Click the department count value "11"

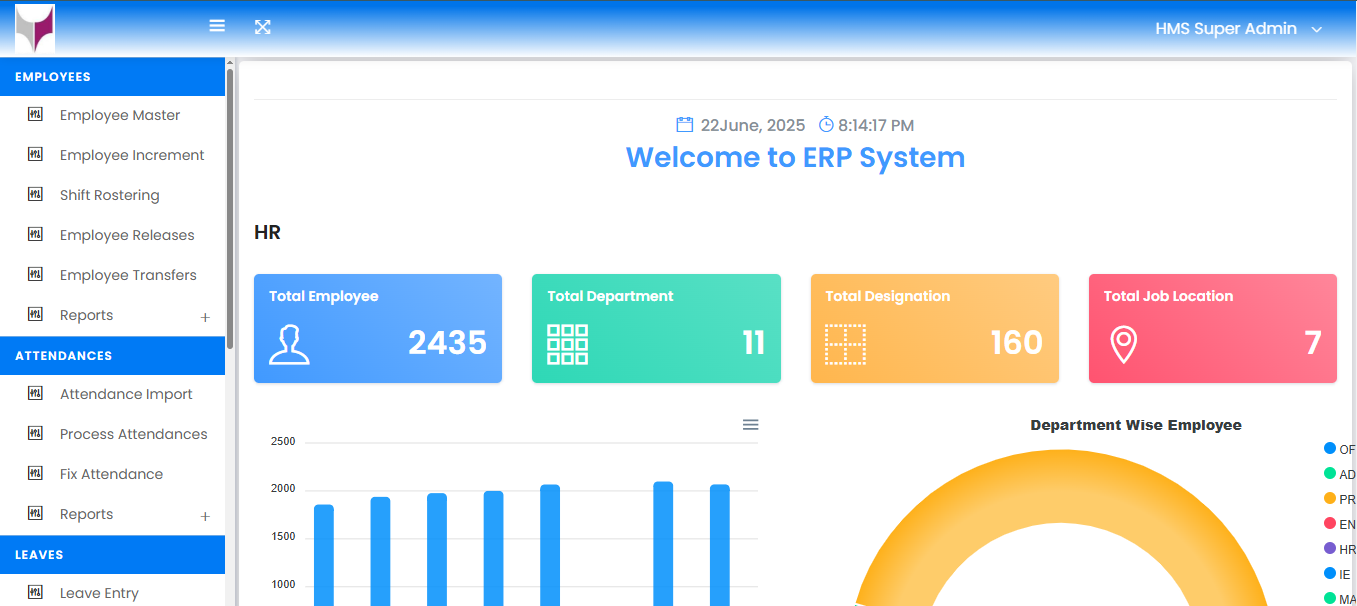(754, 343)
